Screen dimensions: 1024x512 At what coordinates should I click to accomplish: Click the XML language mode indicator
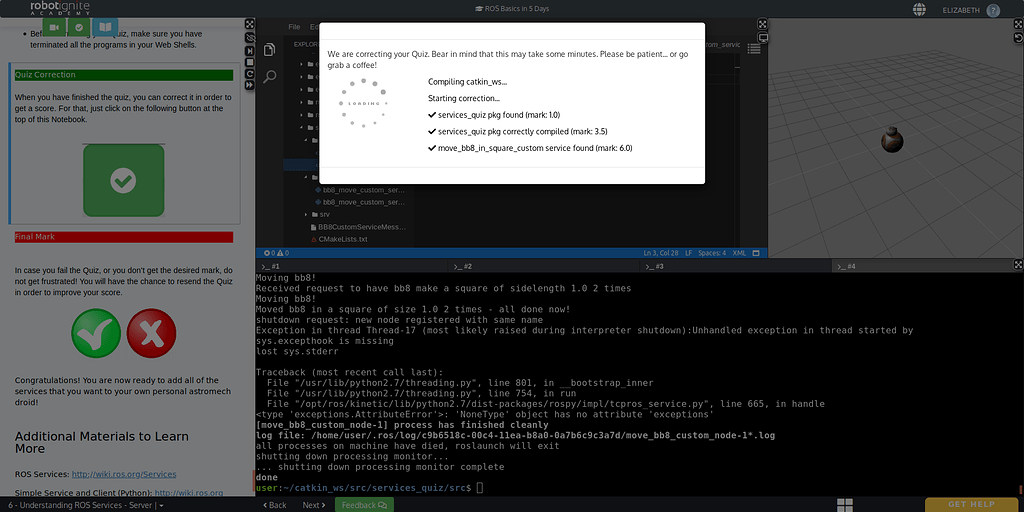(739, 253)
